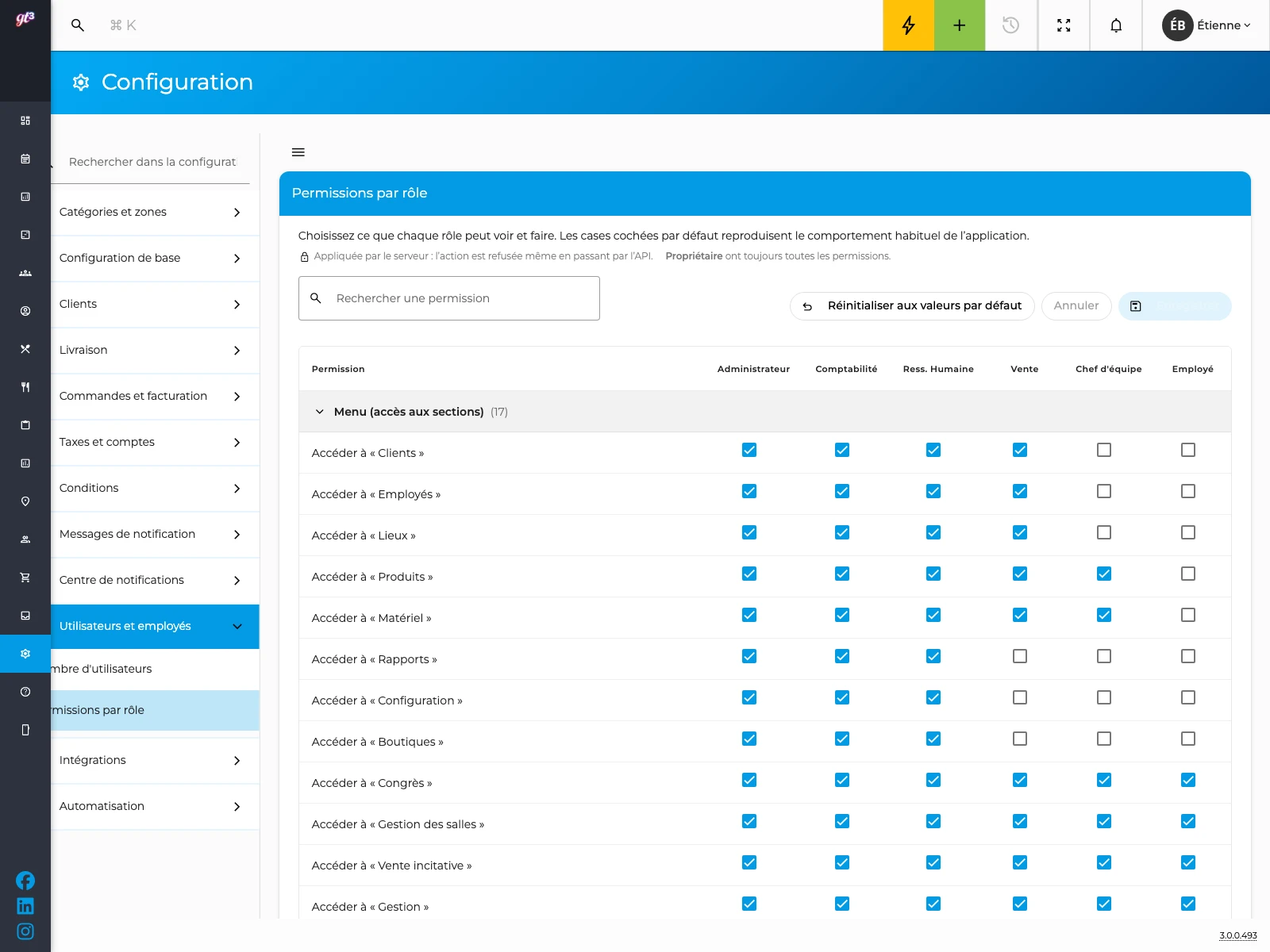1270x952 pixels.
Task: Enable Chef d'équipe access to Clients
Action: click(x=1104, y=450)
